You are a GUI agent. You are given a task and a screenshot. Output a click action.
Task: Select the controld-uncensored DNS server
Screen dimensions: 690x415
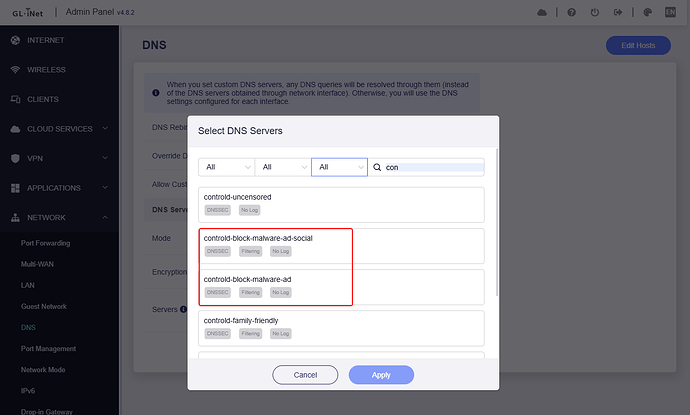341,204
